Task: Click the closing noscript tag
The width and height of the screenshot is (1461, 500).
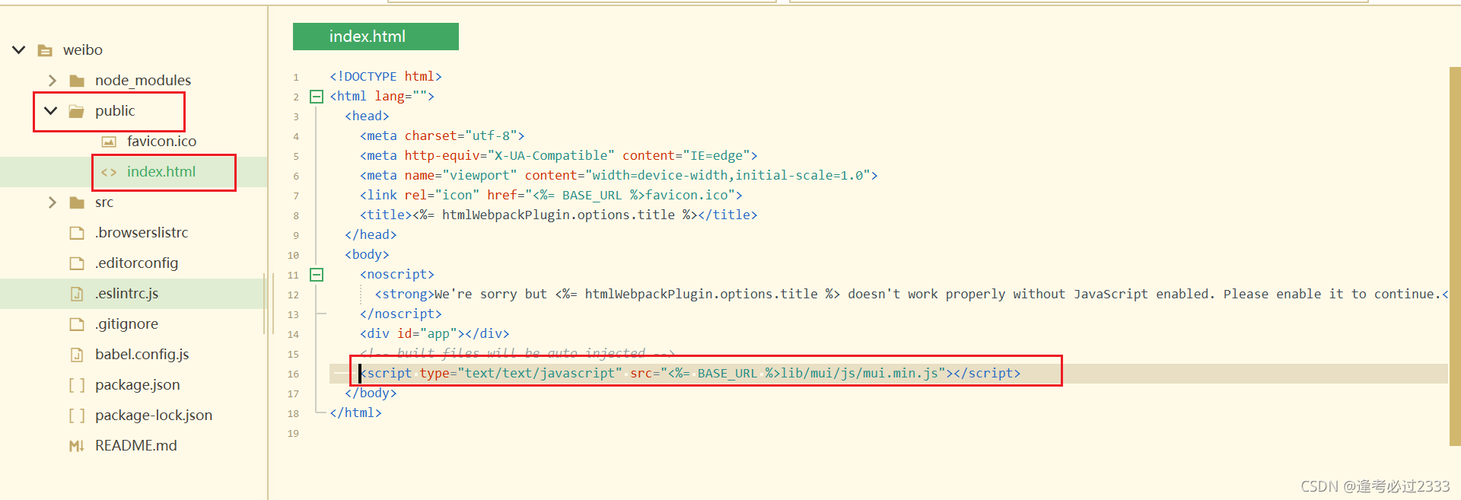Action: click(x=401, y=314)
